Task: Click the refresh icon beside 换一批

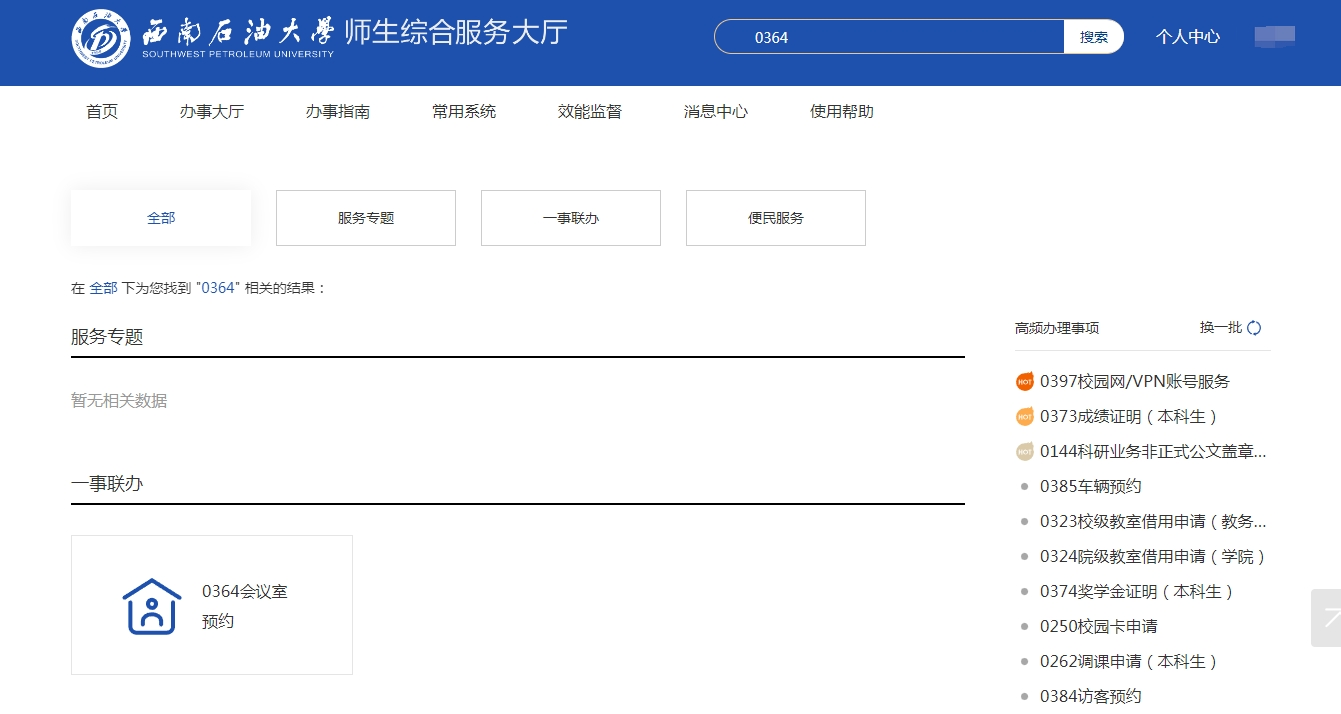Action: (x=1254, y=328)
